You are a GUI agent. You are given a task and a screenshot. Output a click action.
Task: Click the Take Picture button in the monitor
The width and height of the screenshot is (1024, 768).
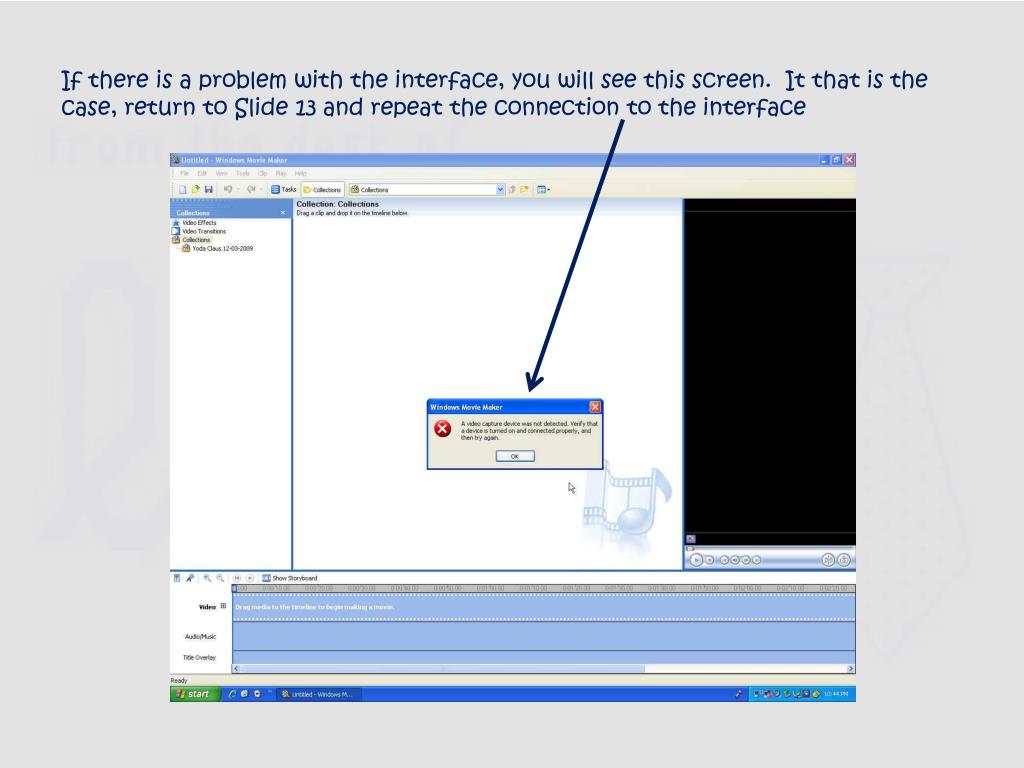[x=844, y=560]
